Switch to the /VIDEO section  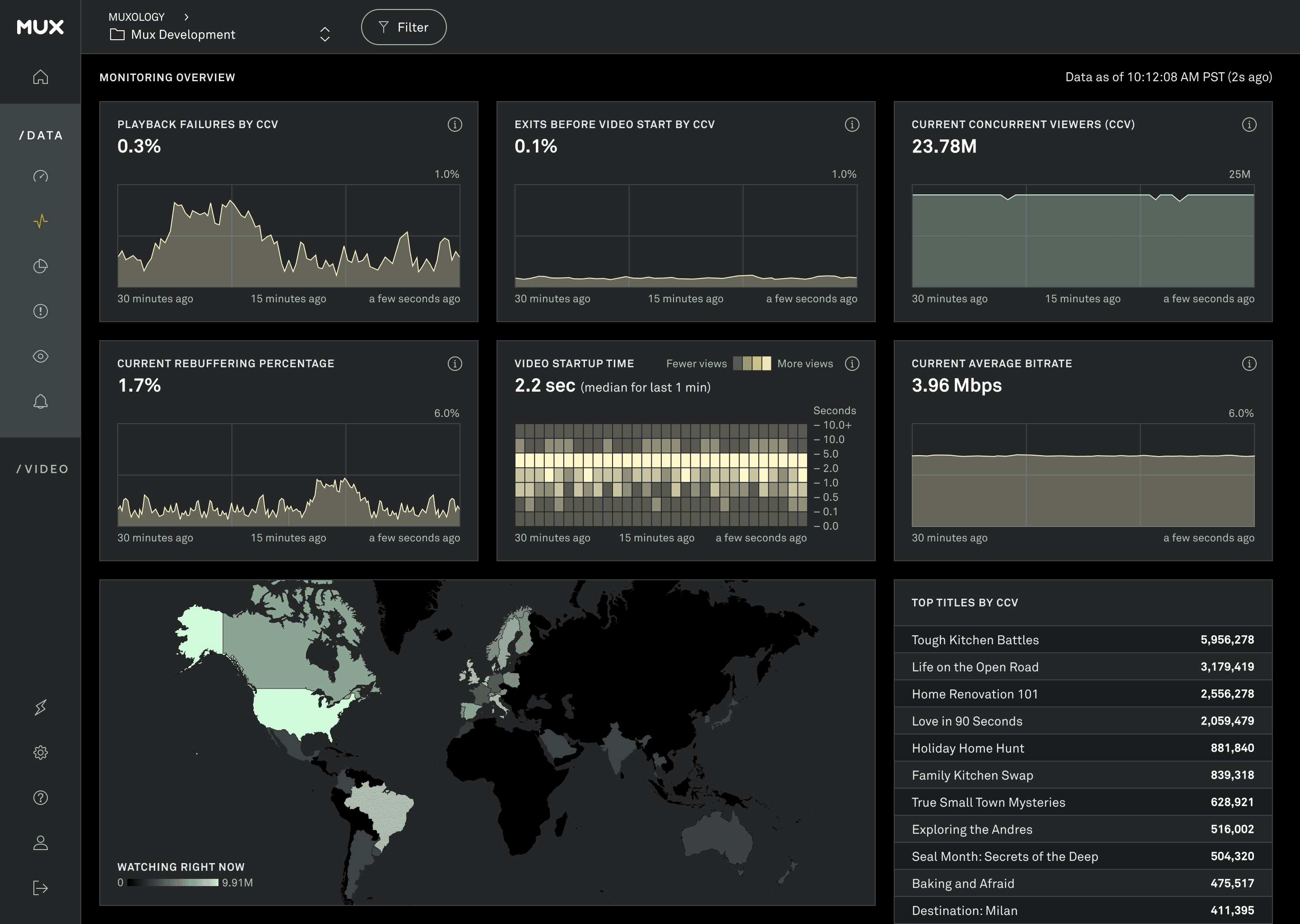coord(41,468)
